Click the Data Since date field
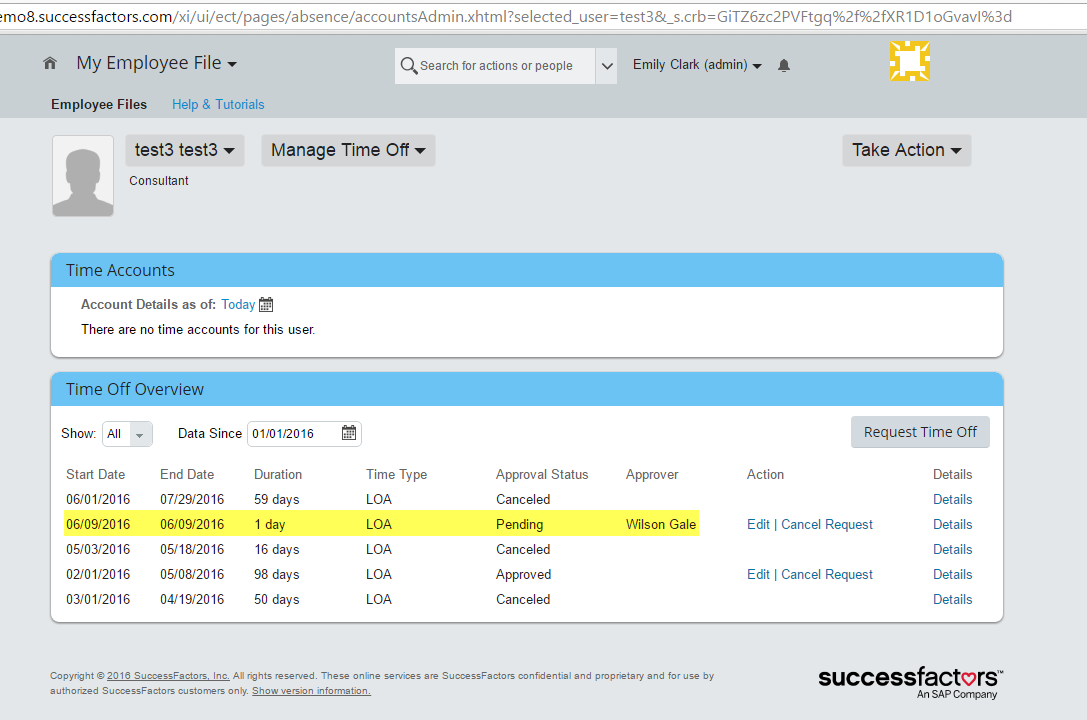This screenshot has width=1087, height=720. coord(304,434)
